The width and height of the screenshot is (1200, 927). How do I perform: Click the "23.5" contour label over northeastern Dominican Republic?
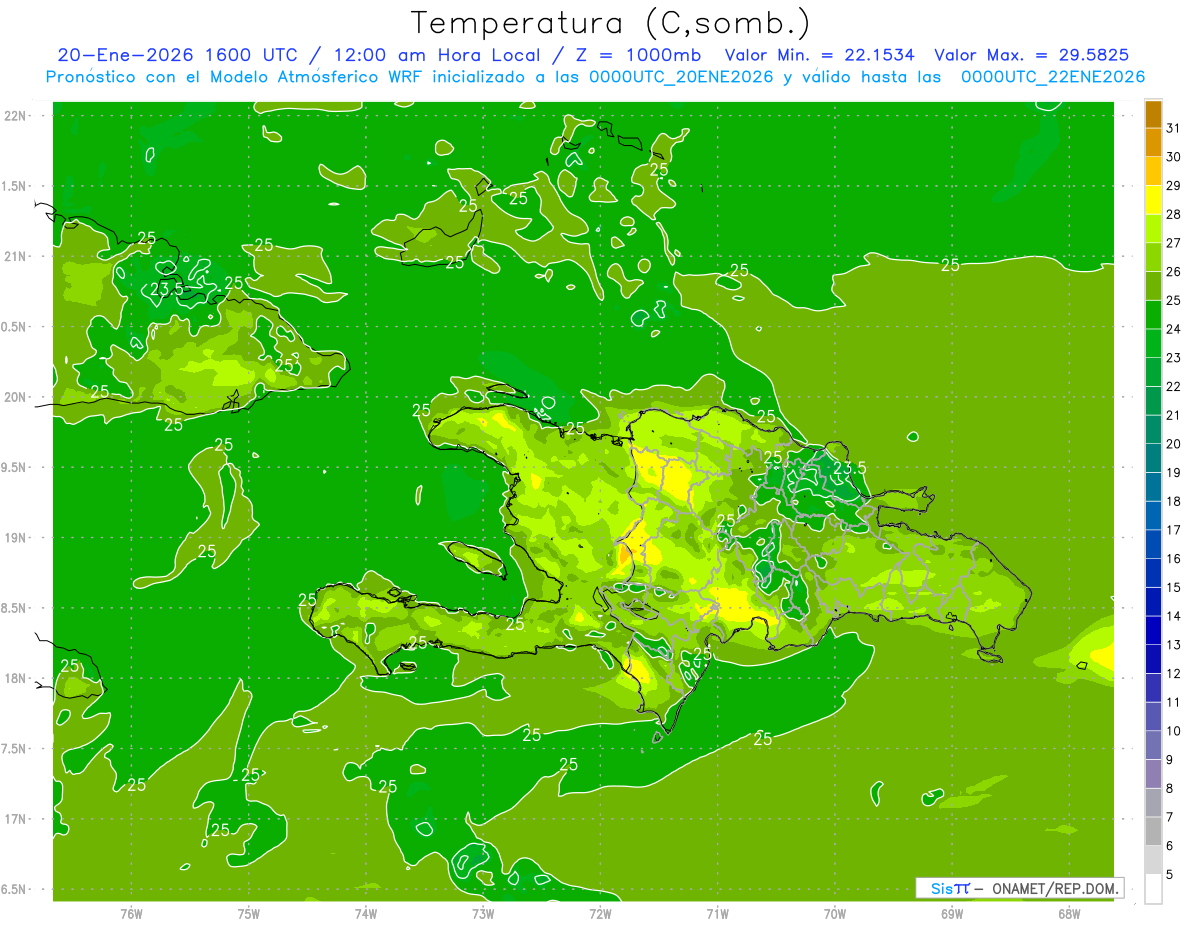pos(849,467)
